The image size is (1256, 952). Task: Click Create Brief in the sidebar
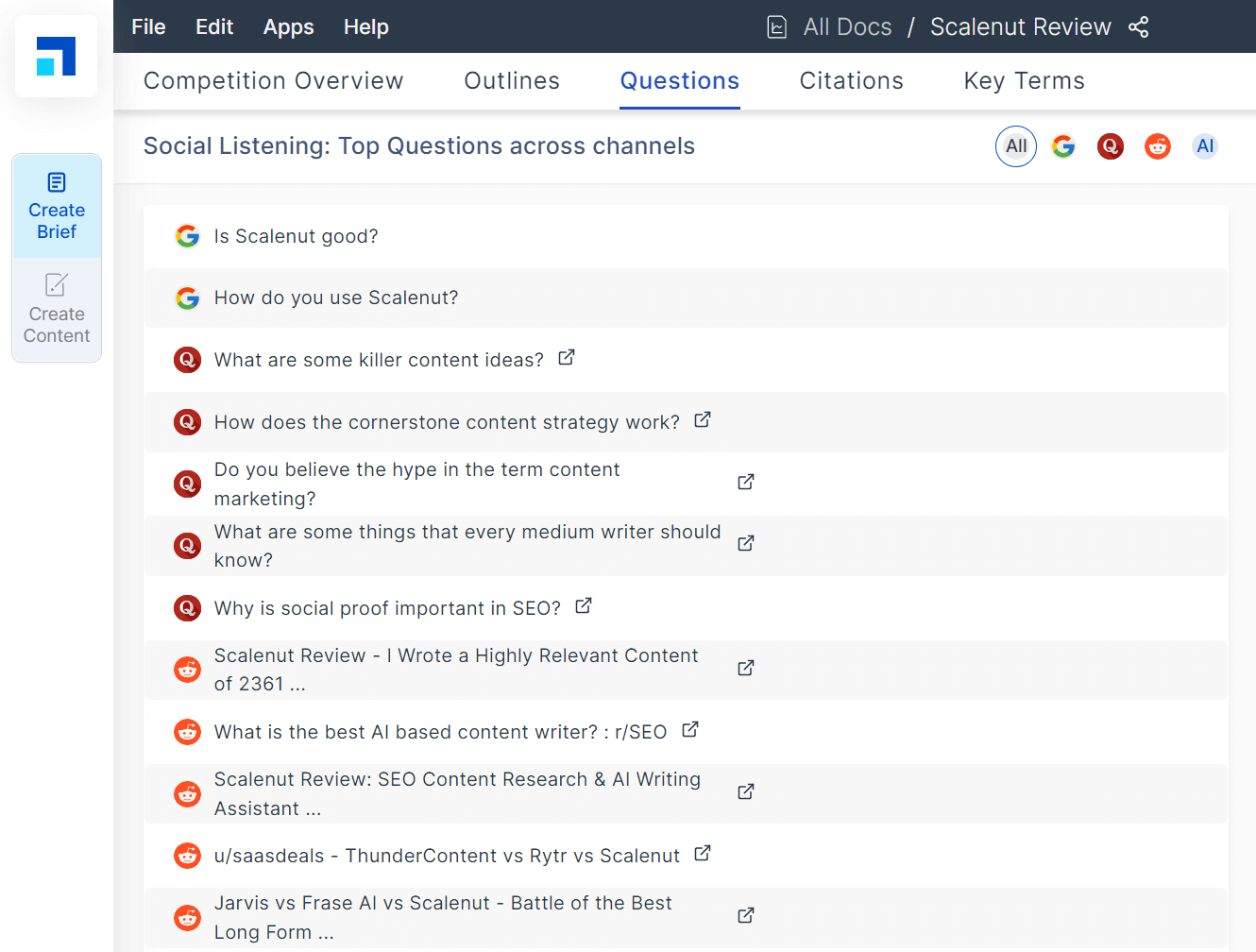point(57,206)
